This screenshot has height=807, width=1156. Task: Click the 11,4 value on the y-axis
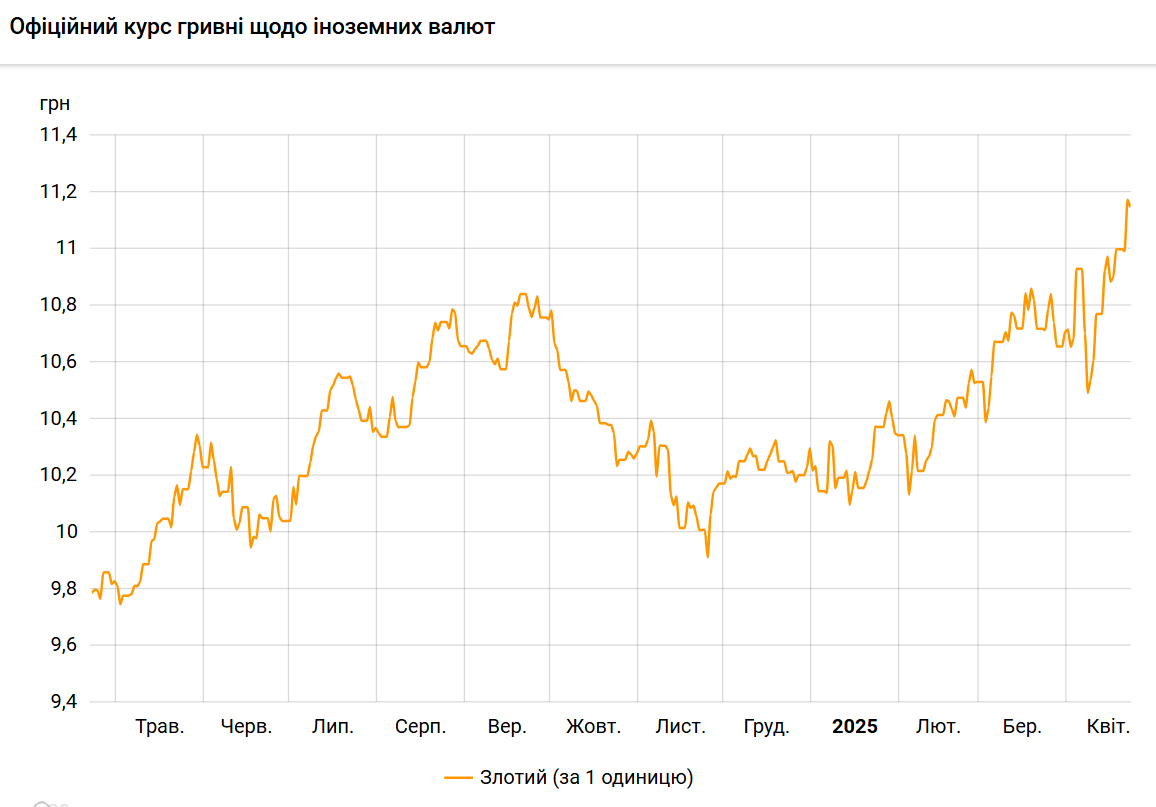coord(58,135)
